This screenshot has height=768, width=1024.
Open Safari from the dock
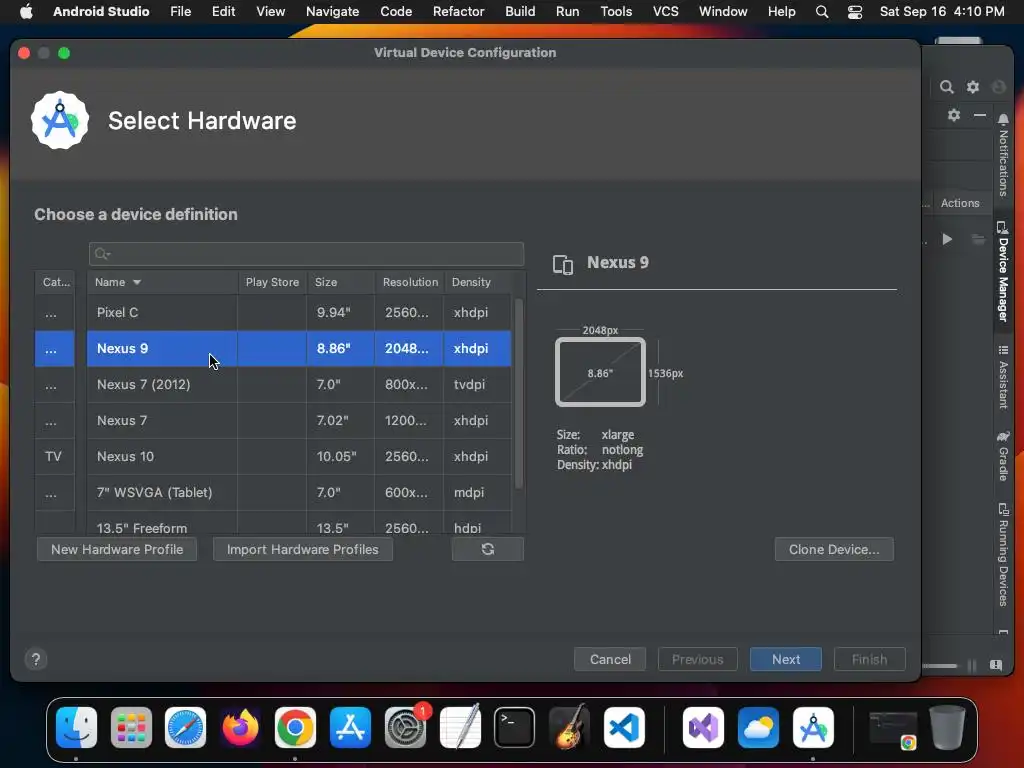(x=185, y=728)
